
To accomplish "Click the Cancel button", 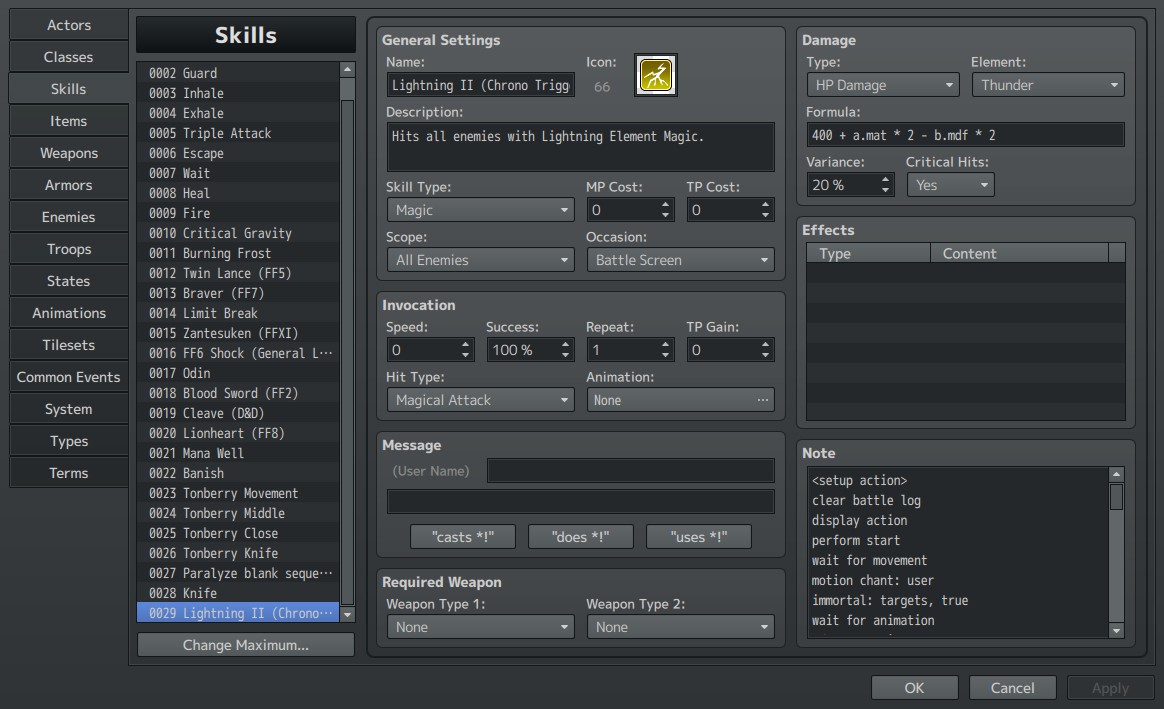I will coord(1013,687).
